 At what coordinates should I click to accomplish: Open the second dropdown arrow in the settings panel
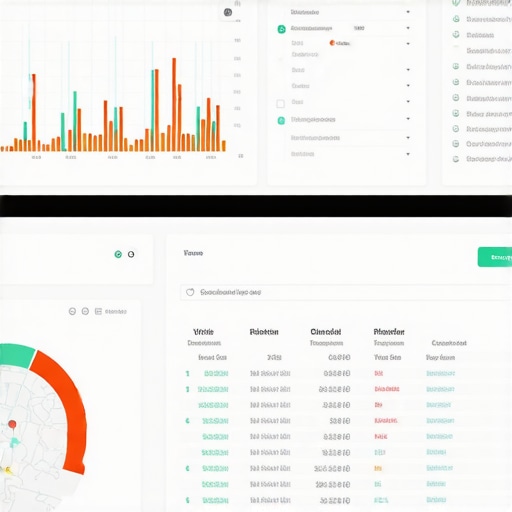pos(408,28)
